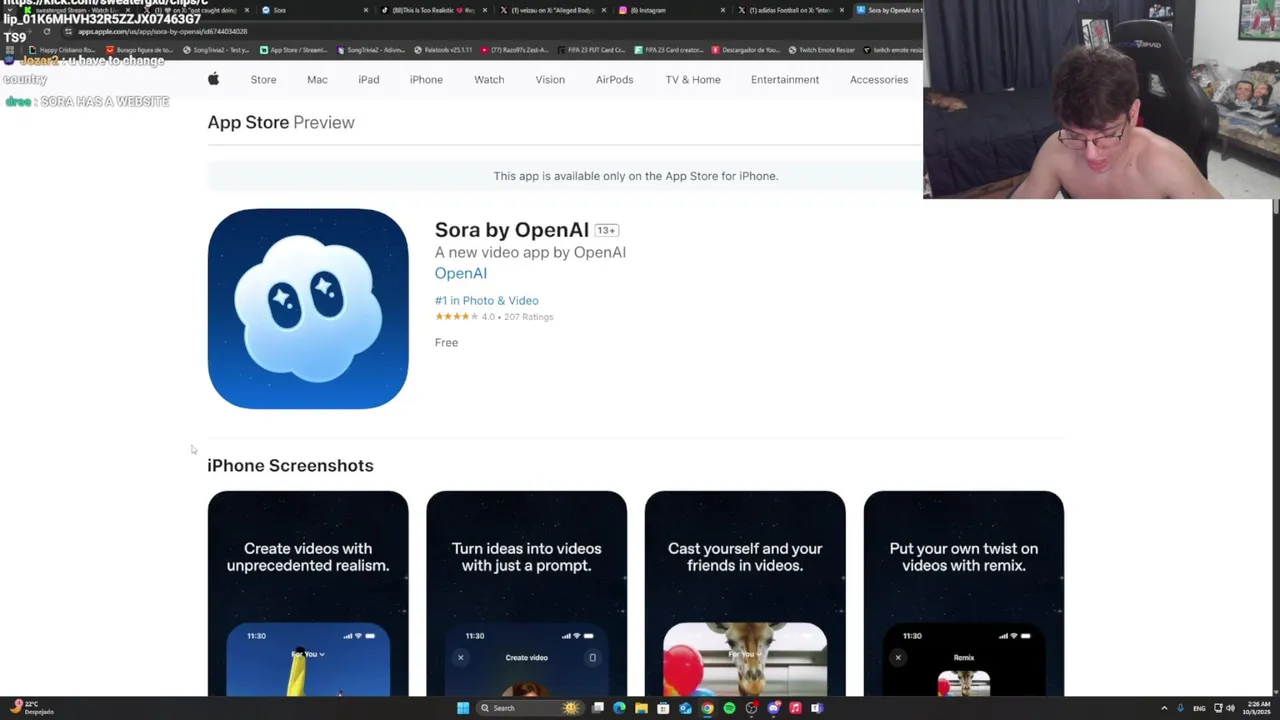Open Microsoft Teams from the taskbar

pos(817,708)
